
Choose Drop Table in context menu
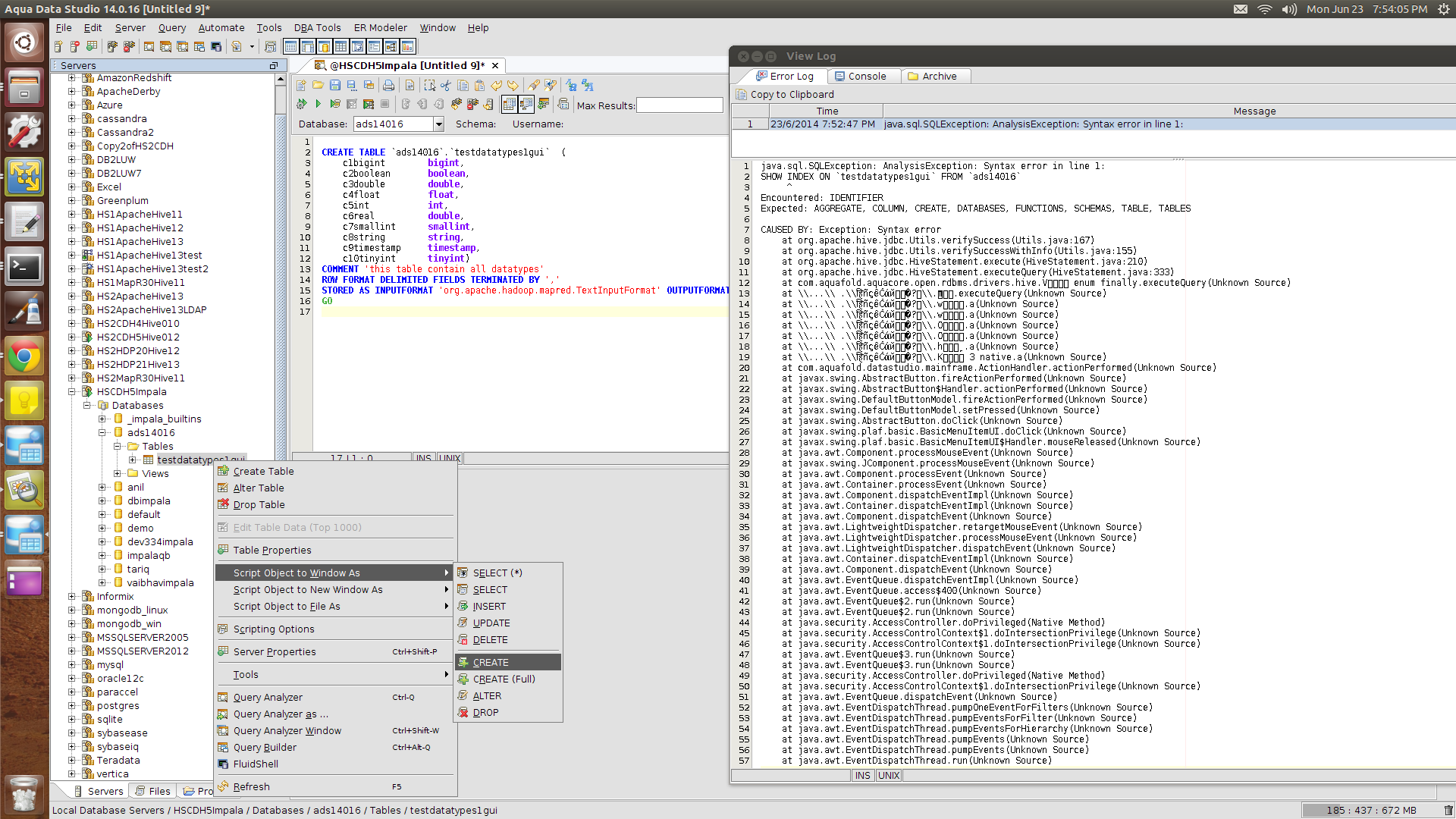(x=259, y=504)
